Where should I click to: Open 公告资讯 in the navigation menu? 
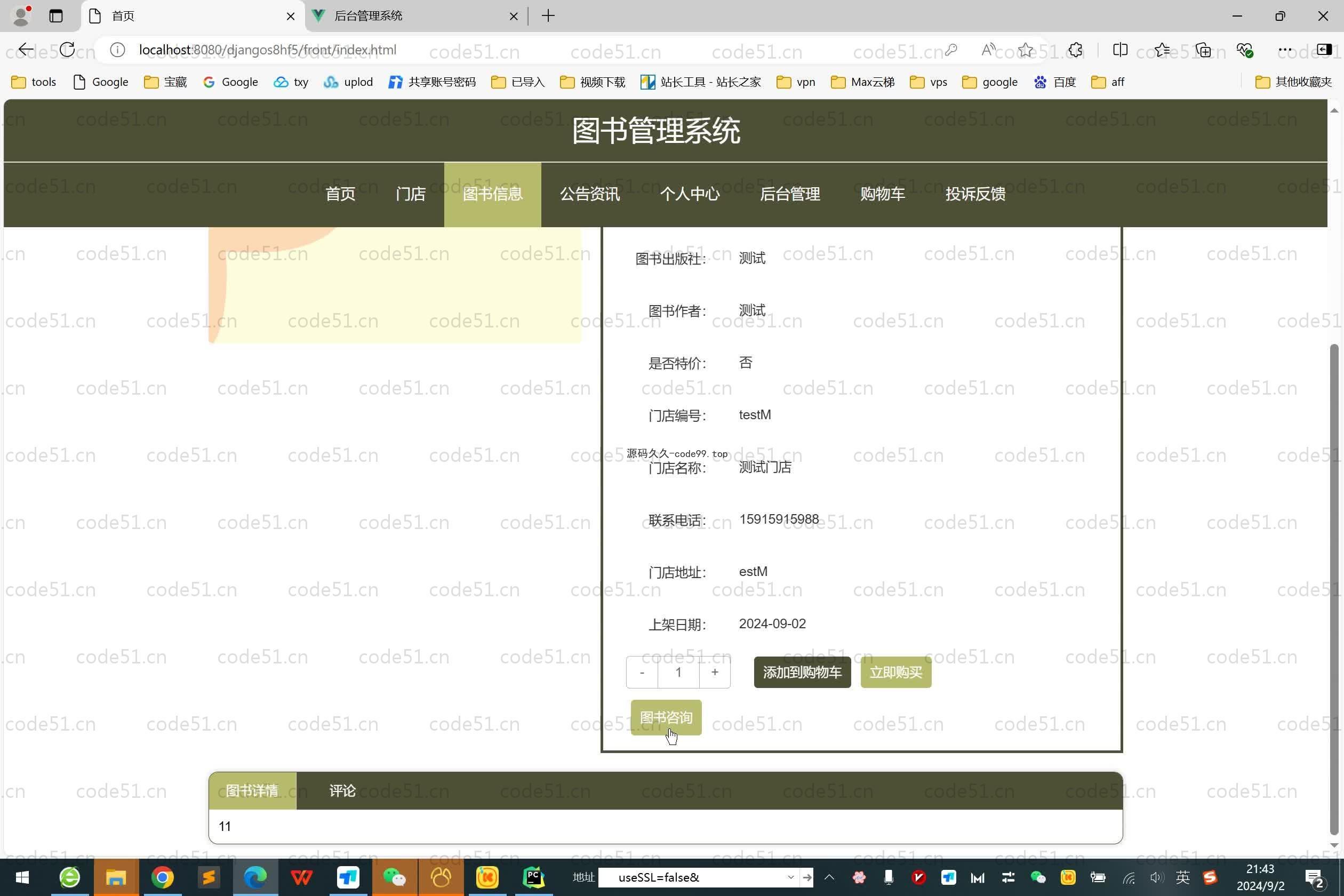[x=590, y=194]
